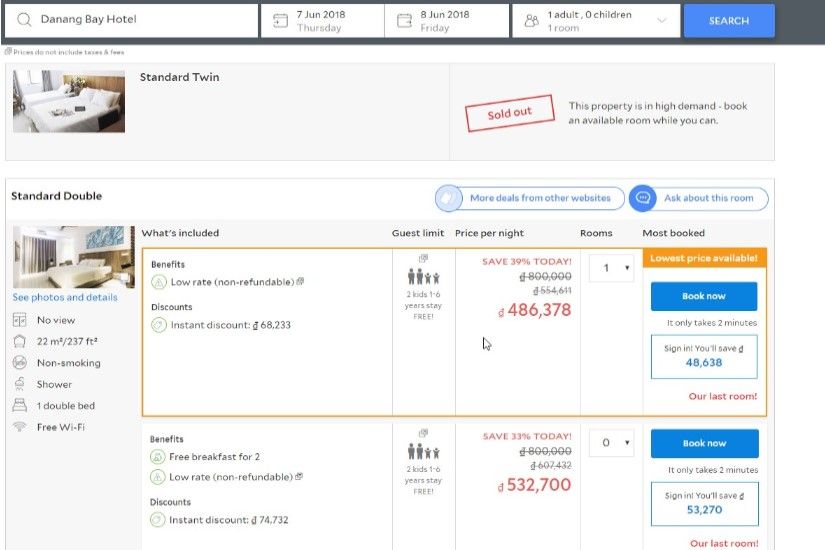Open rooms quantity dropdown showing 1
The width and height of the screenshot is (825, 550).
click(x=611, y=268)
